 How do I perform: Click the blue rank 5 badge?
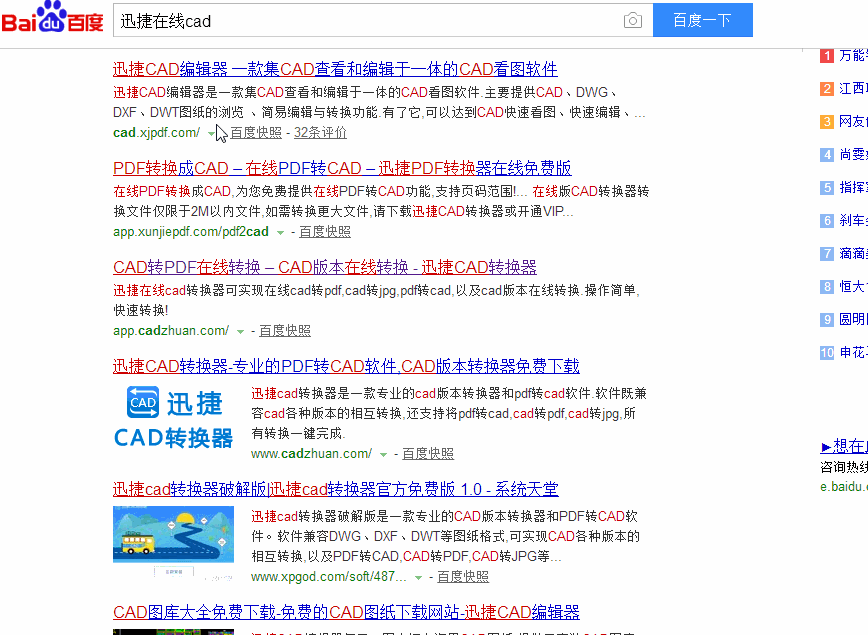click(827, 188)
